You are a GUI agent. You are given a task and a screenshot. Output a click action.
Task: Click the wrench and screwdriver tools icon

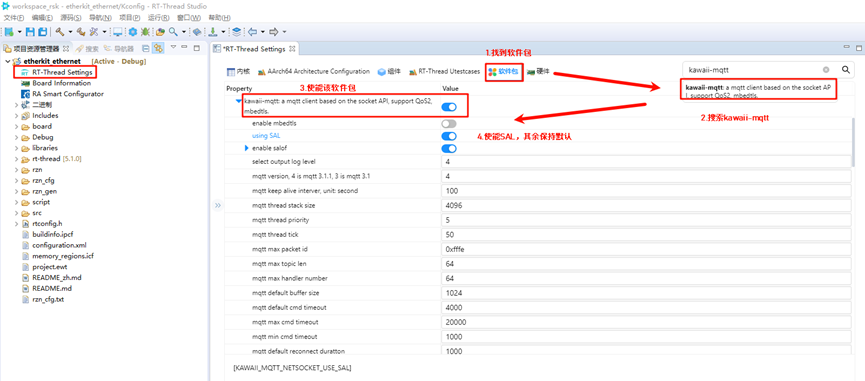[x=94, y=32]
